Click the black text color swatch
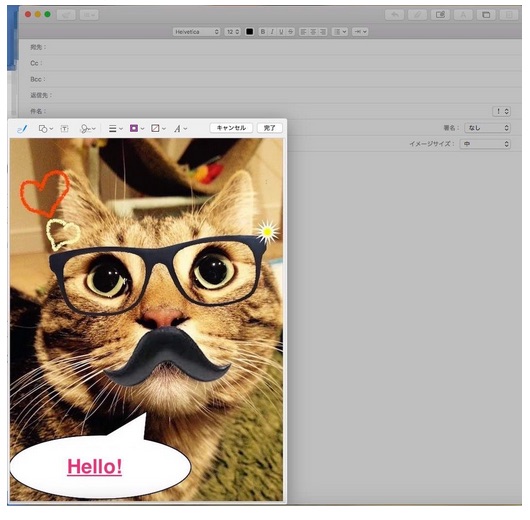Image resolution: width=530 pixels, height=520 pixels. 249,32
